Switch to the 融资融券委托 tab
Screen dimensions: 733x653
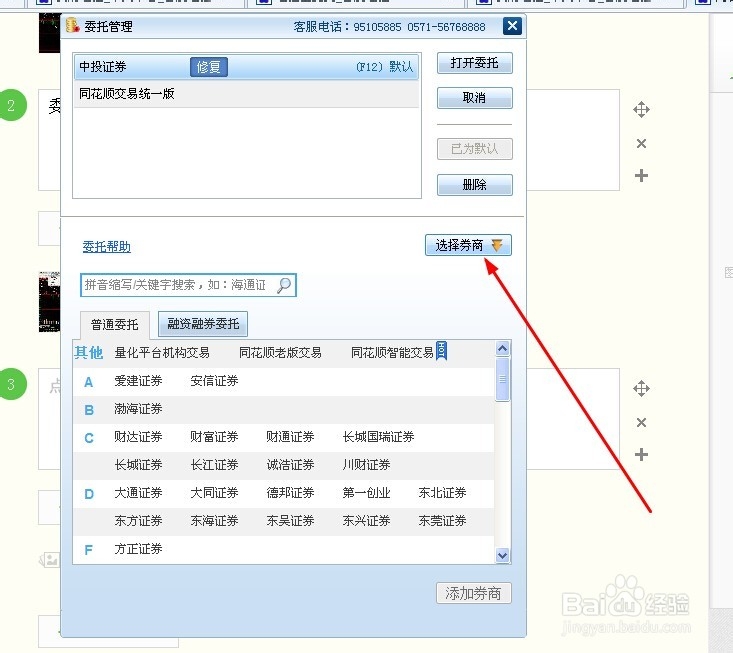pos(203,324)
